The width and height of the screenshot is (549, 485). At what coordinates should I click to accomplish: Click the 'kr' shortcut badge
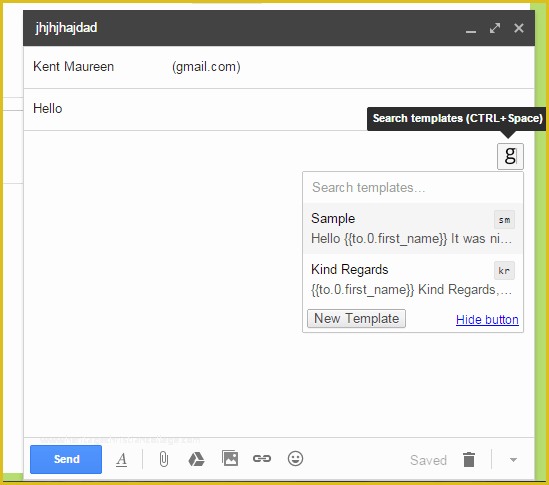[504, 270]
